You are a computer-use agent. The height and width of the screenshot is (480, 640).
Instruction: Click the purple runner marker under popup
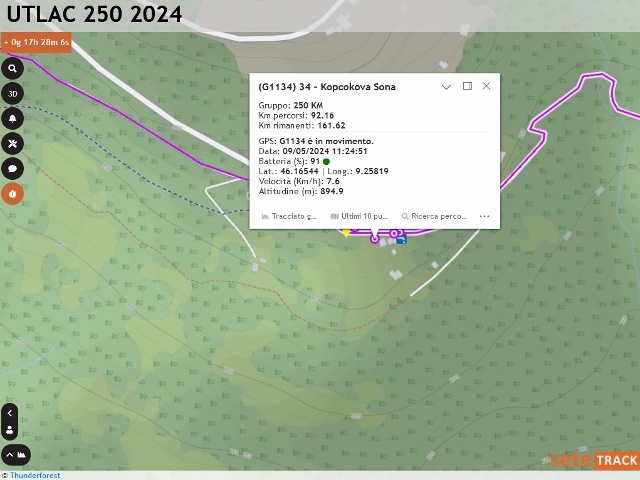tap(375, 239)
